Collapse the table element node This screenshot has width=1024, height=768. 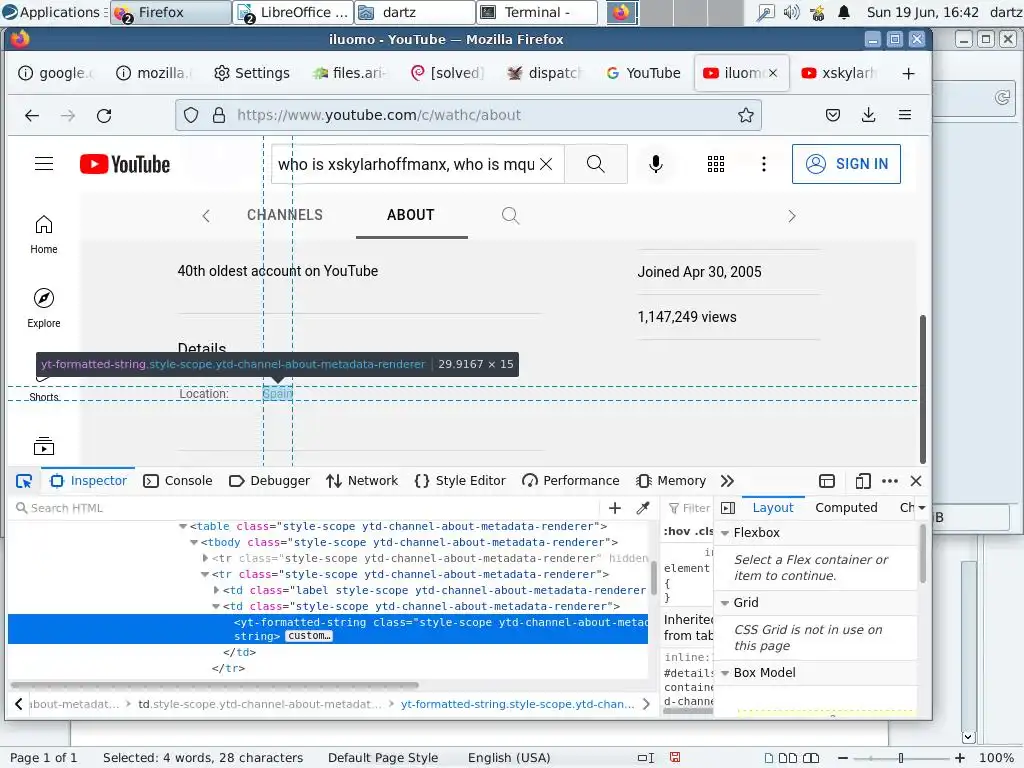[x=183, y=526]
